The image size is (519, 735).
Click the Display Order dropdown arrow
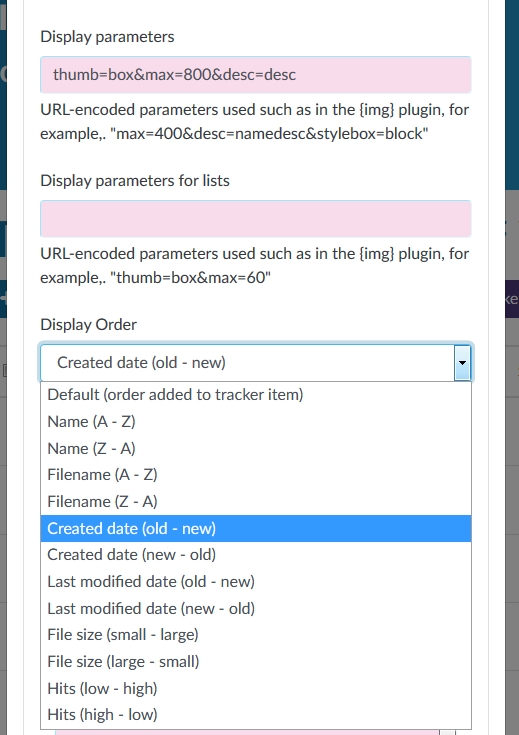[462, 363]
